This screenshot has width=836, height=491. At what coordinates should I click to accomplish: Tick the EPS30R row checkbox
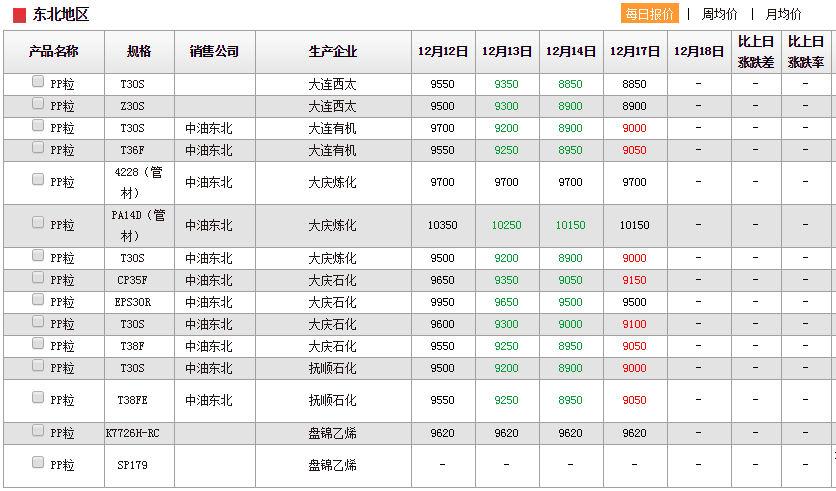click(x=38, y=300)
